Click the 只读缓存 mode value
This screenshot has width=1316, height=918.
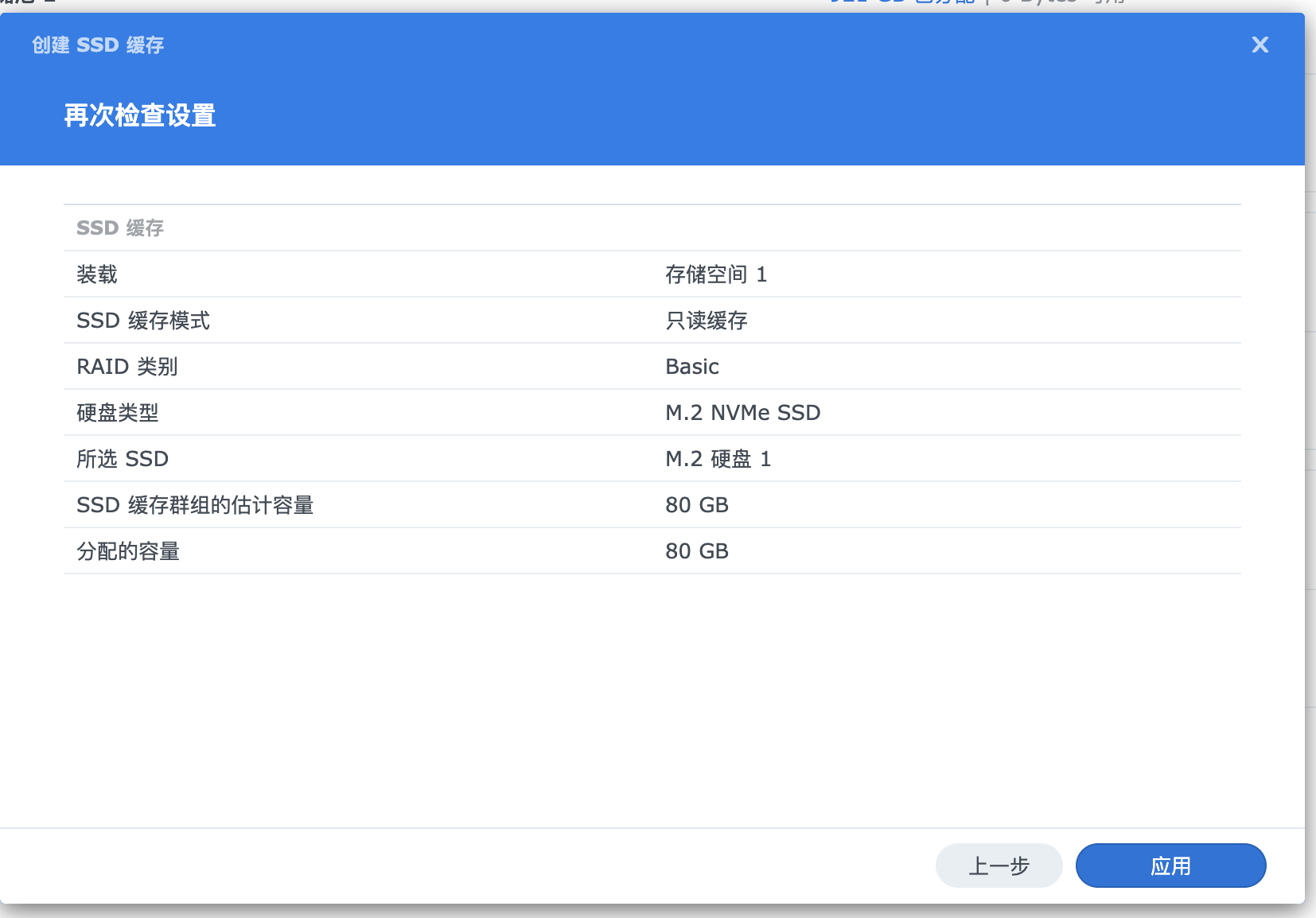(707, 321)
